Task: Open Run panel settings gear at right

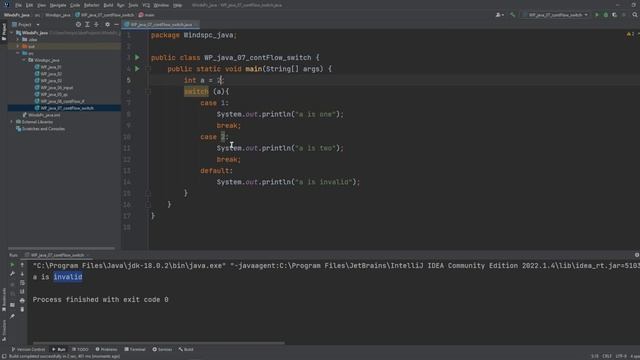Action: click(637, 255)
